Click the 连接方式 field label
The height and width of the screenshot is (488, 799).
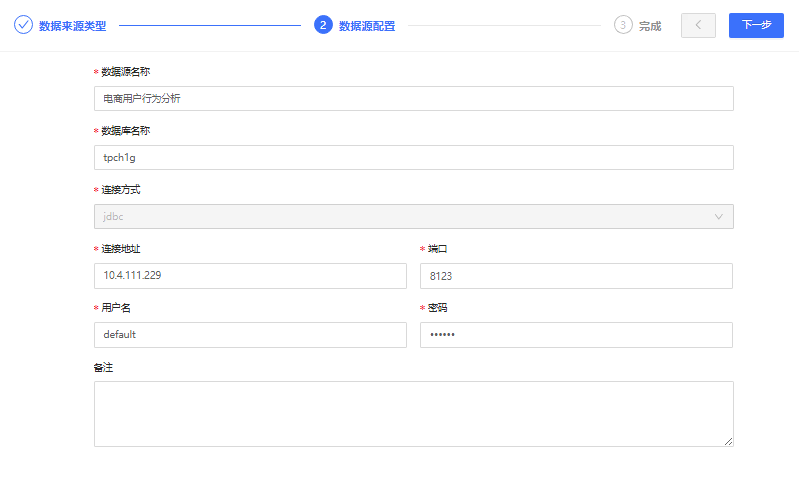pyautogui.click(x=121, y=189)
